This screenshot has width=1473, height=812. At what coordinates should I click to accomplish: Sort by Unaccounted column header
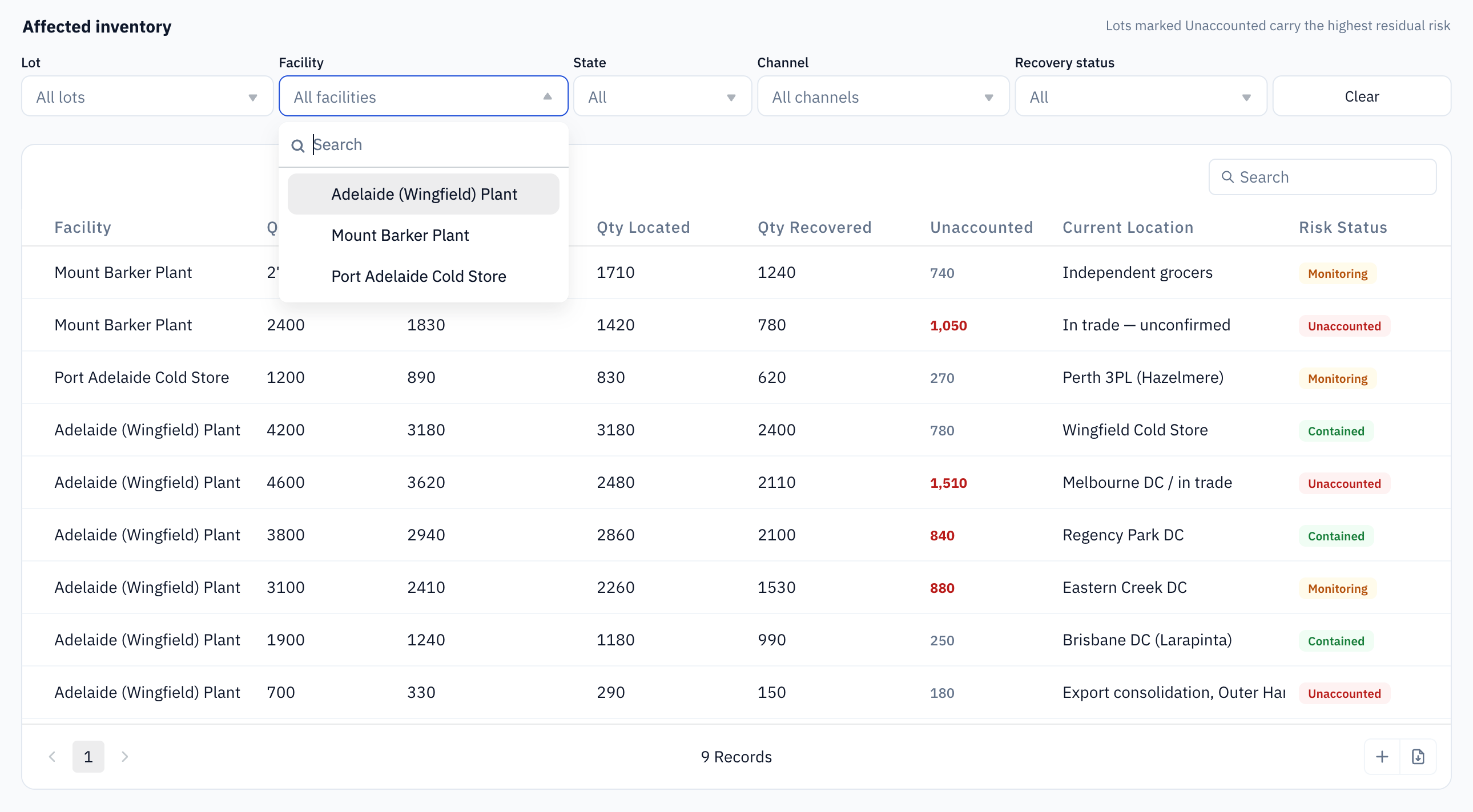[x=981, y=228]
